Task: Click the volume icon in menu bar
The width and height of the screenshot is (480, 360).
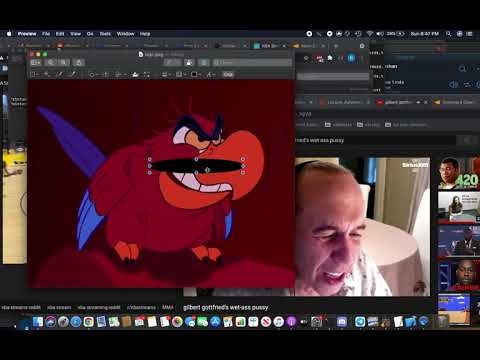Action: [380, 34]
